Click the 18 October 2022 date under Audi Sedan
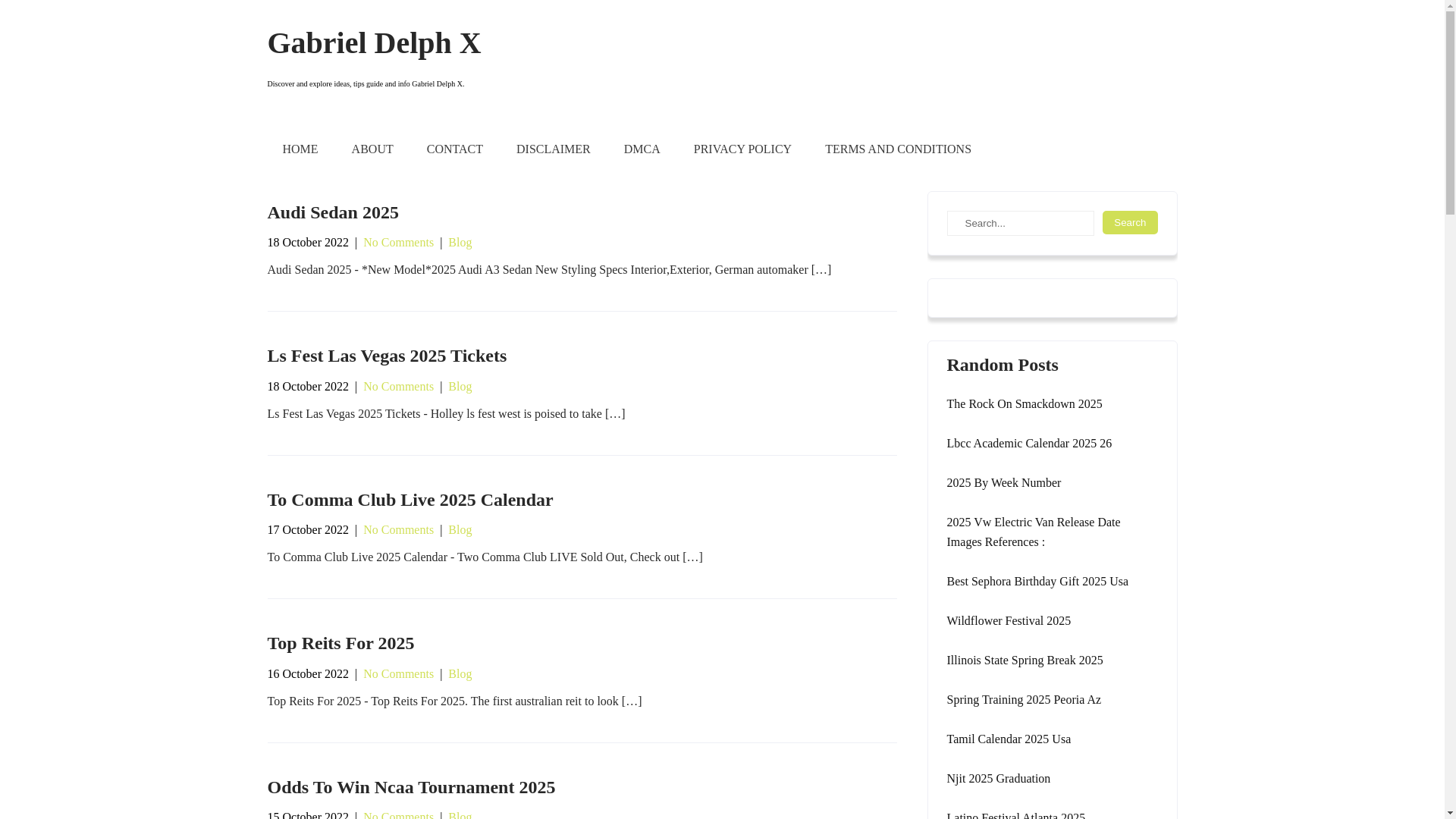The width and height of the screenshot is (1456, 819). (x=308, y=243)
